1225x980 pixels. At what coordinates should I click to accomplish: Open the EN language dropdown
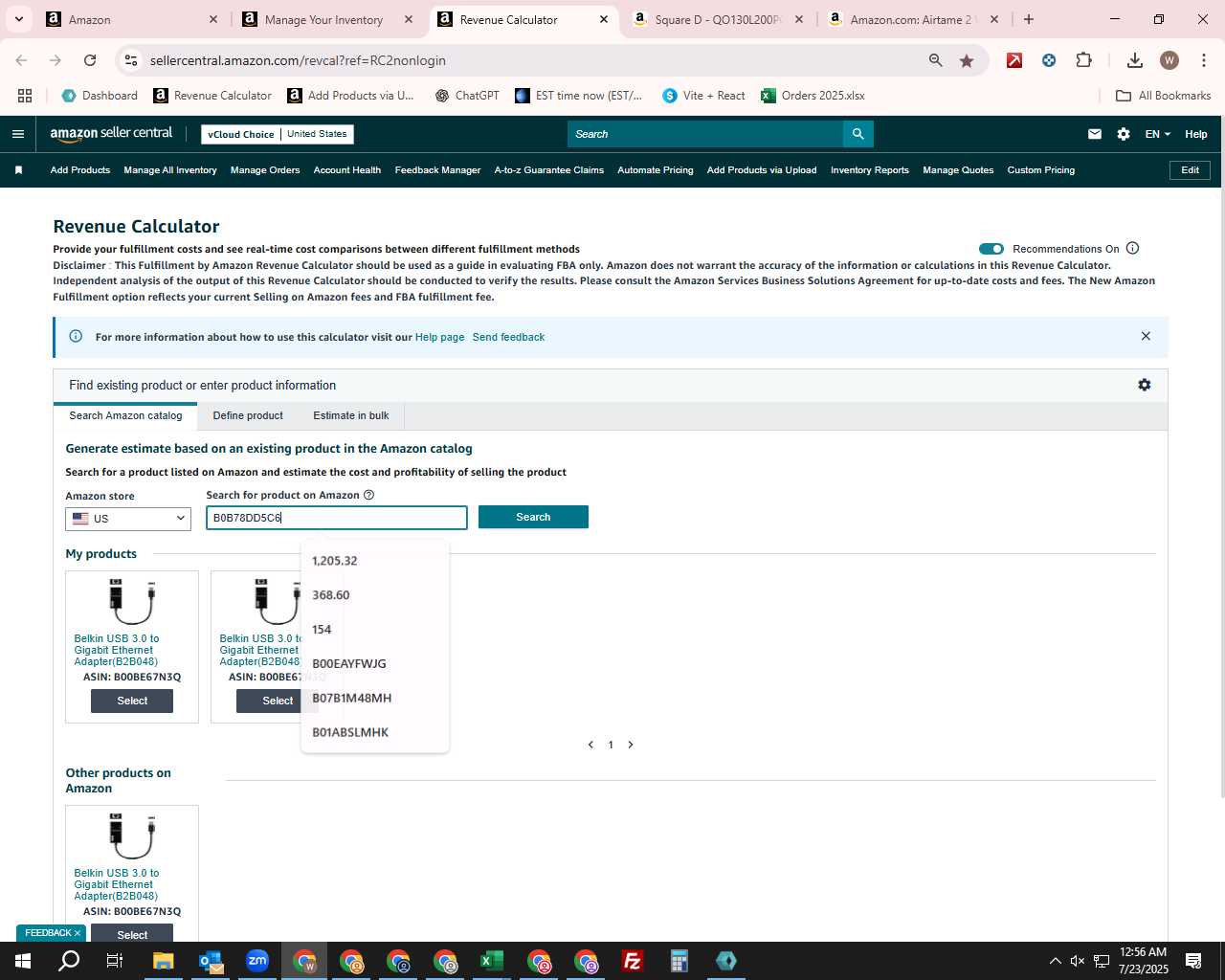click(x=1157, y=134)
